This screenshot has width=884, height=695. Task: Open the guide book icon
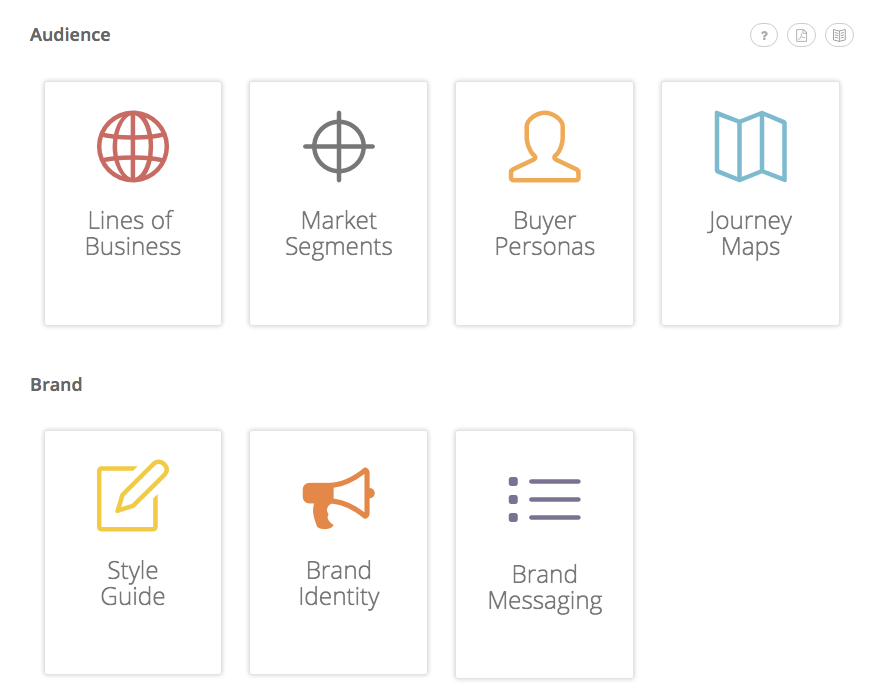coord(839,36)
